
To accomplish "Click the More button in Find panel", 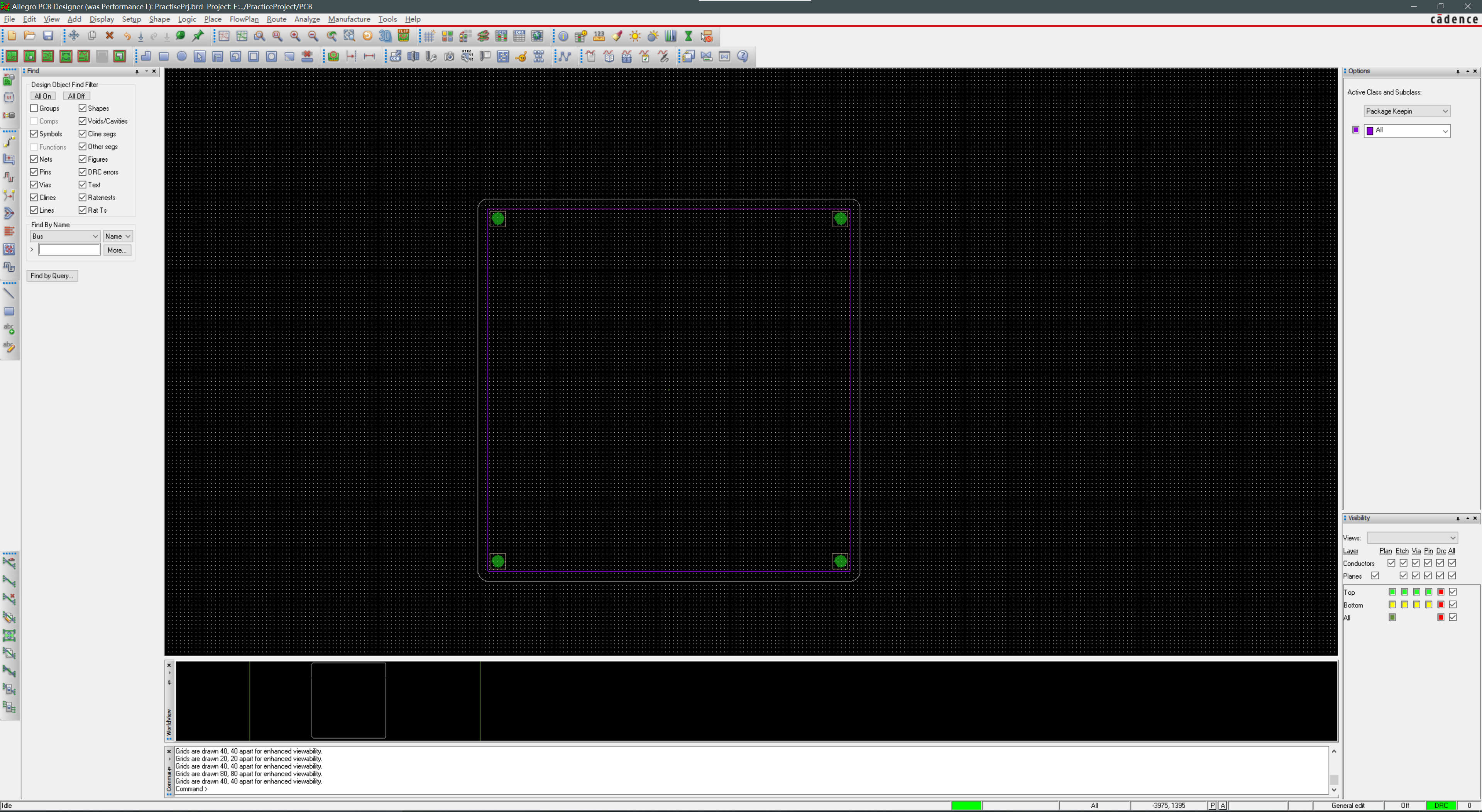I will coord(117,250).
